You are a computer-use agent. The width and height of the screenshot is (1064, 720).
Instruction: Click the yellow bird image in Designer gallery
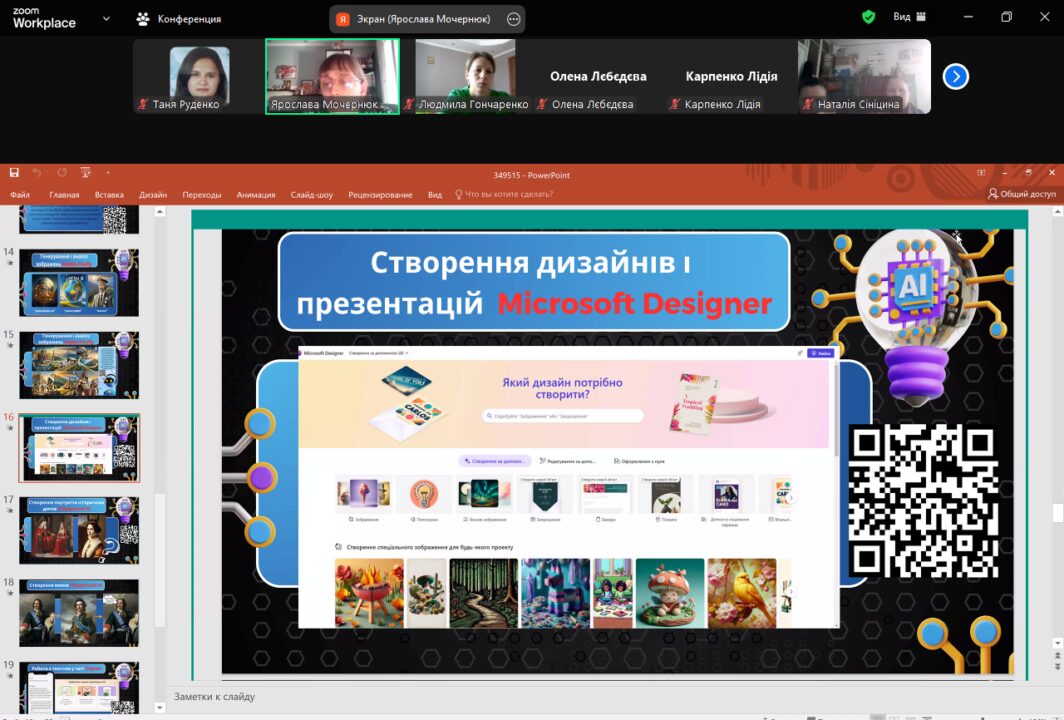coord(742,593)
